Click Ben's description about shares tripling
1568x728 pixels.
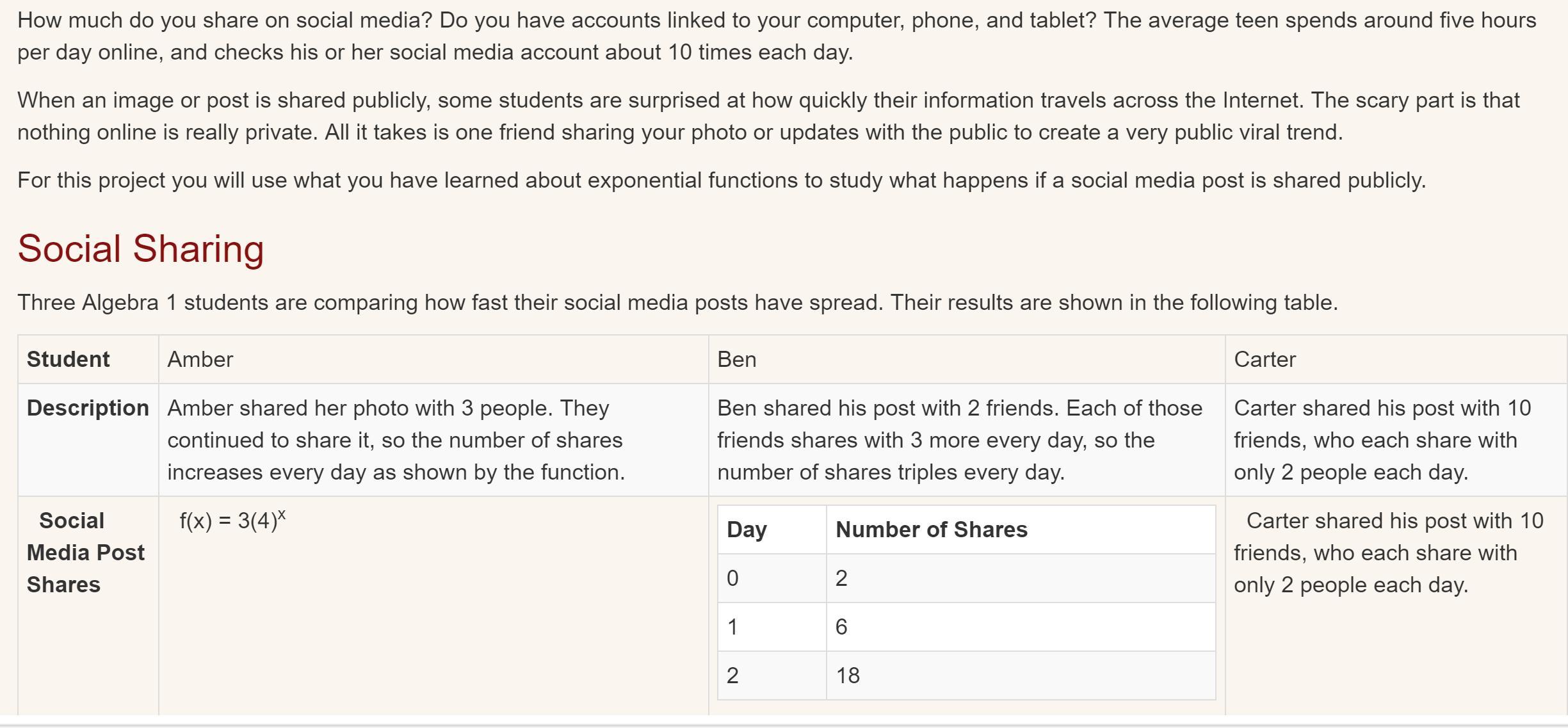pos(959,440)
